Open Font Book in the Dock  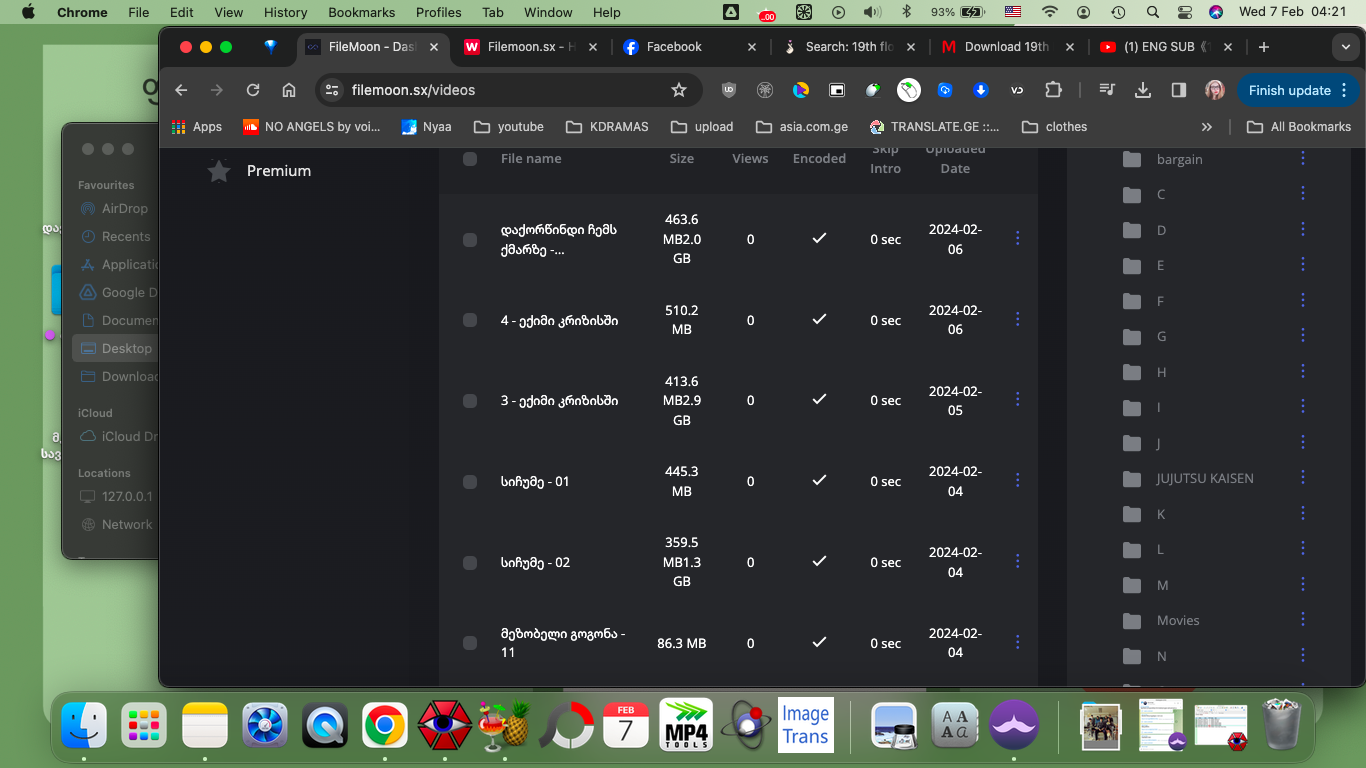pos(955,725)
